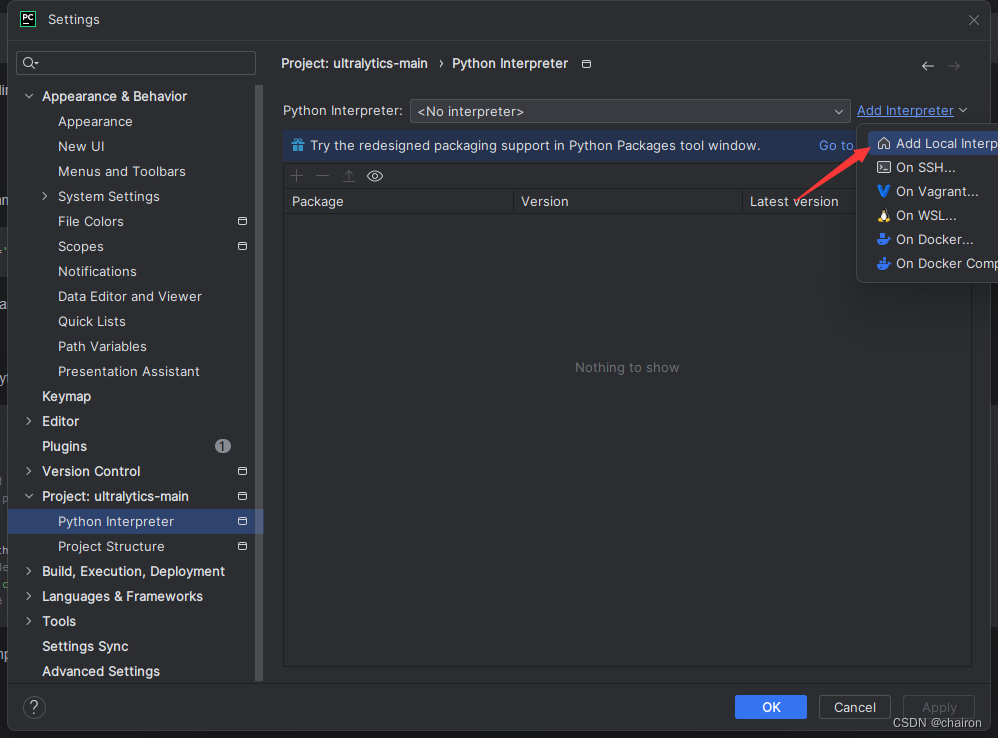Select Advanced Settings in the tree
The height and width of the screenshot is (738, 998).
101,671
